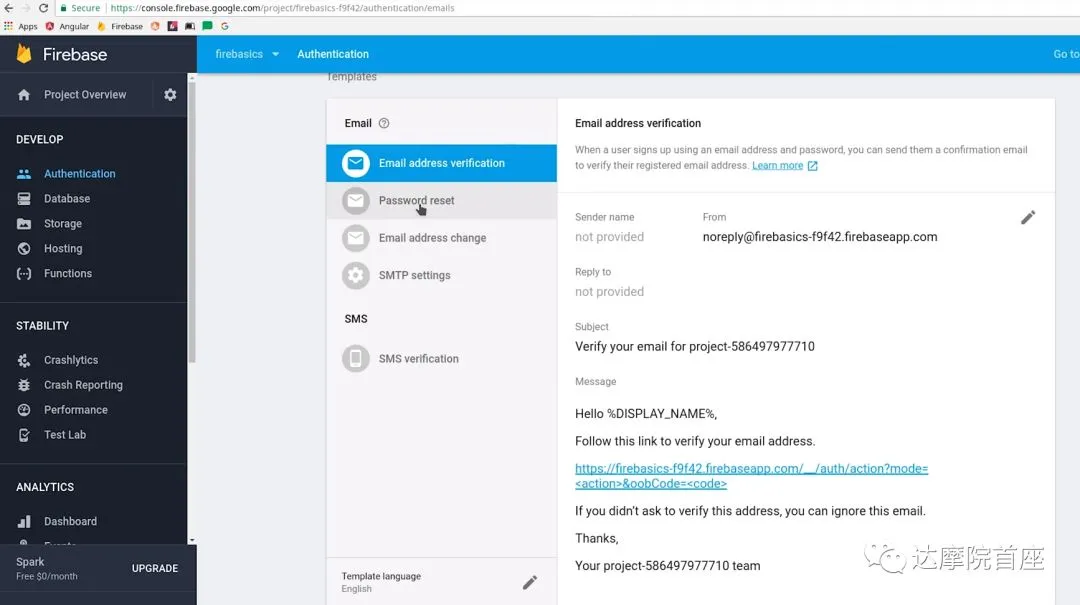
Task: Click the SMS verification phone icon
Action: (355, 358)
